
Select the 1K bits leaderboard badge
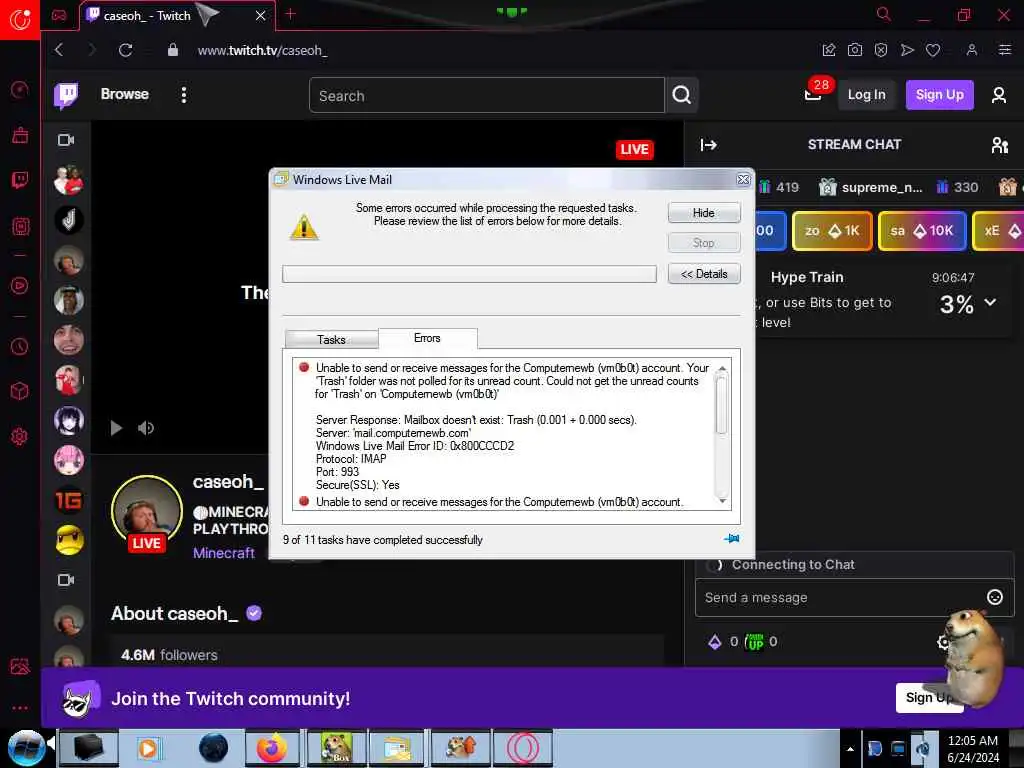pos(833,231)
